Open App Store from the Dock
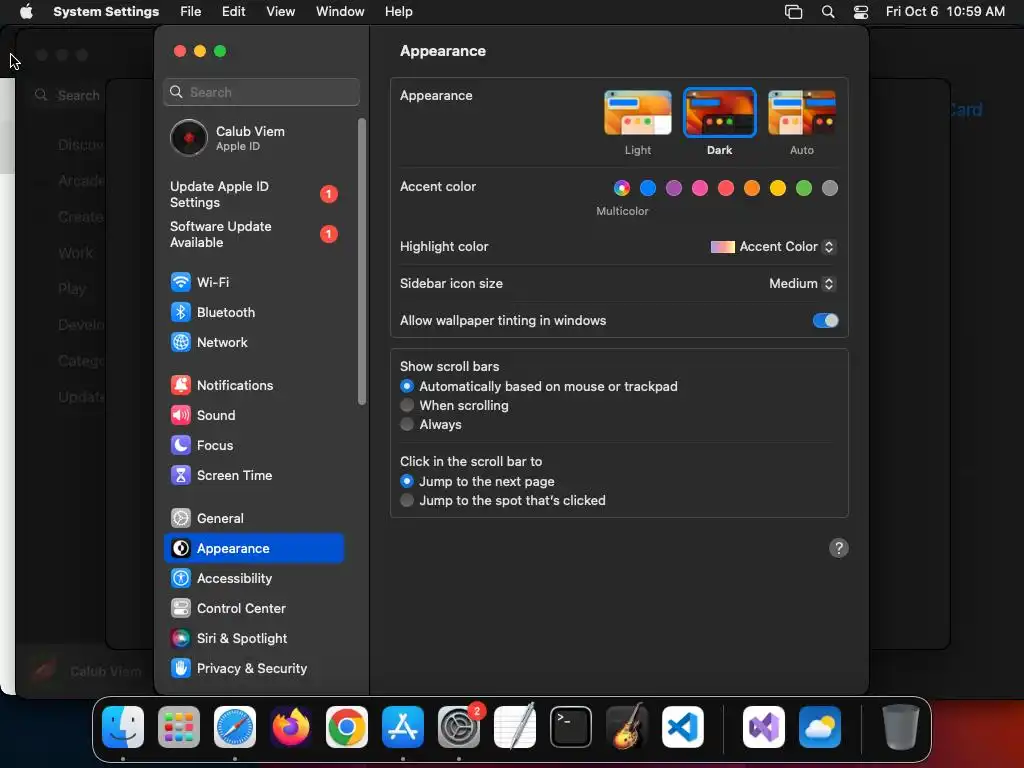 (403, 727)
